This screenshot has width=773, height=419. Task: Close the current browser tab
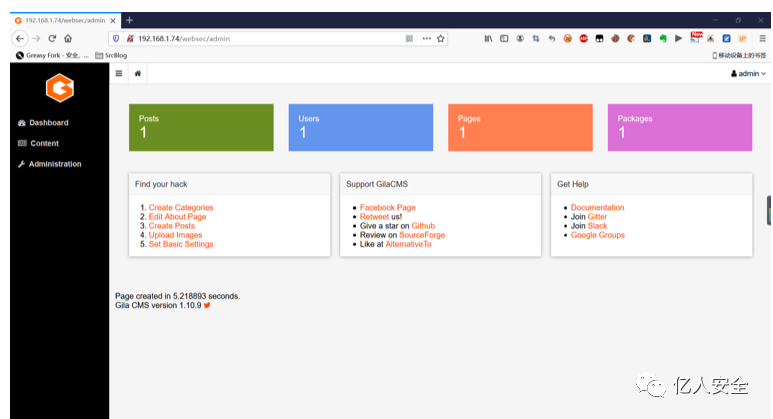click(113, 21)
